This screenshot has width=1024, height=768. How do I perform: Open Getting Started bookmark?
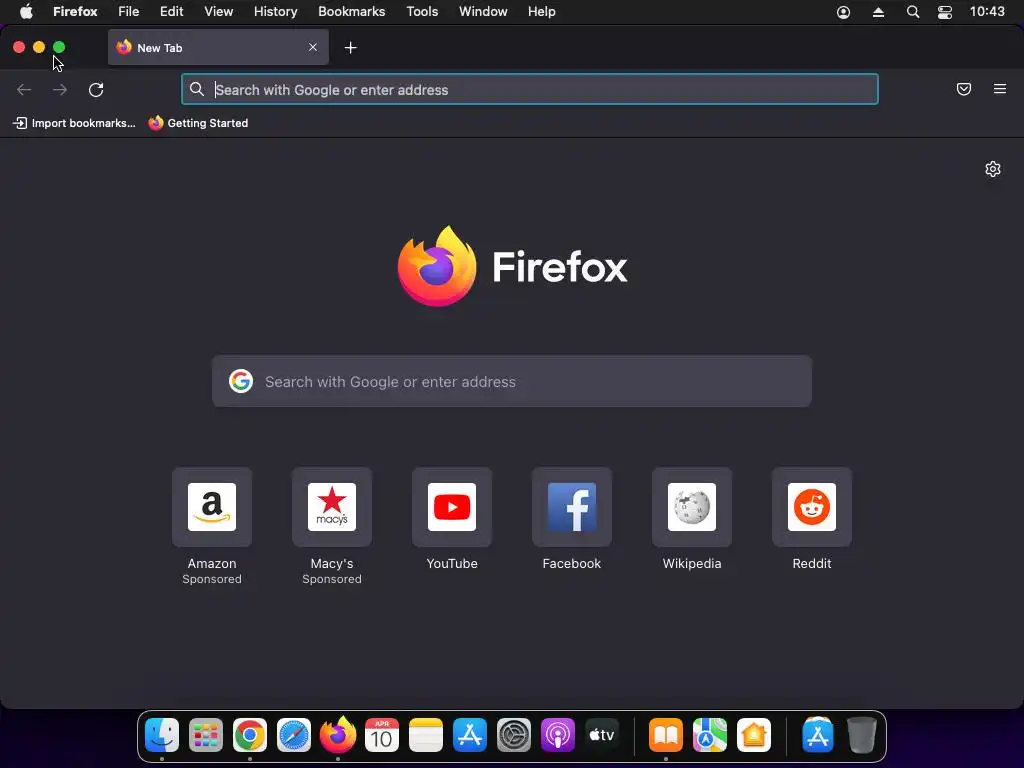[x=199, y=123]
